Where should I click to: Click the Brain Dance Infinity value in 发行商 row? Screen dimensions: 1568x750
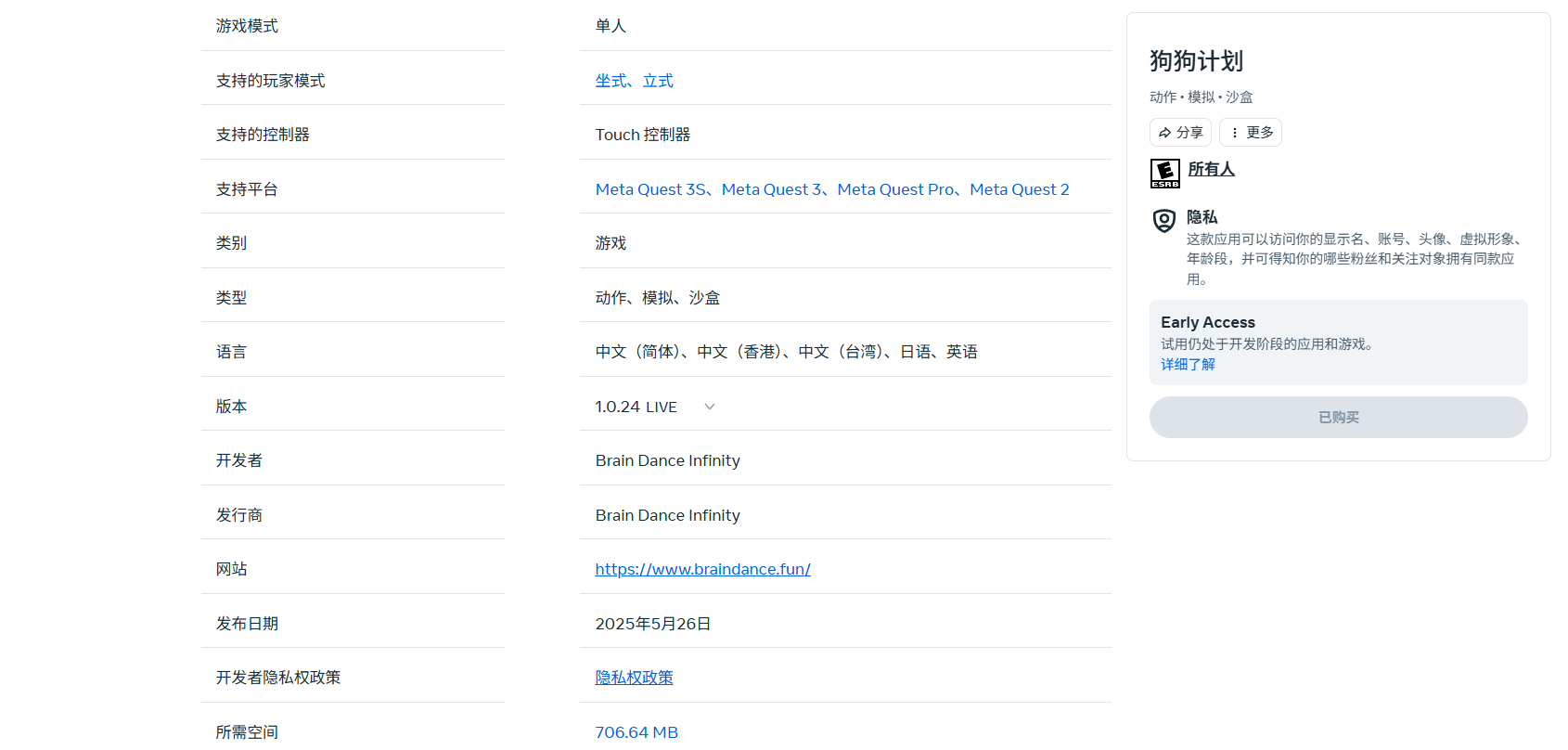tap(667, 515)
